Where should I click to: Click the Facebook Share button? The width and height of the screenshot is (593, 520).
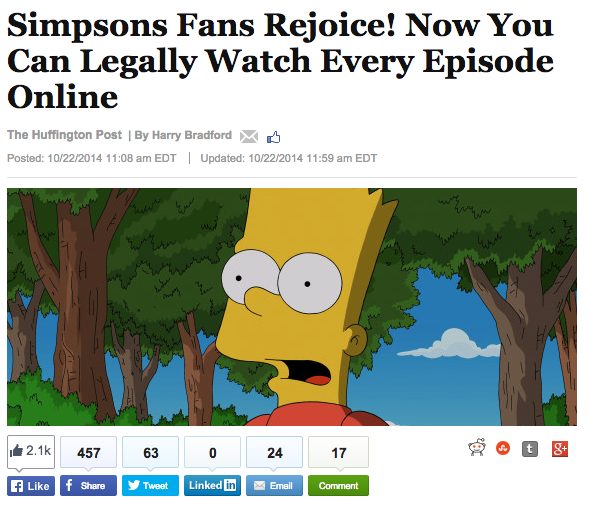pyautogui.click(x=88, y=485)
